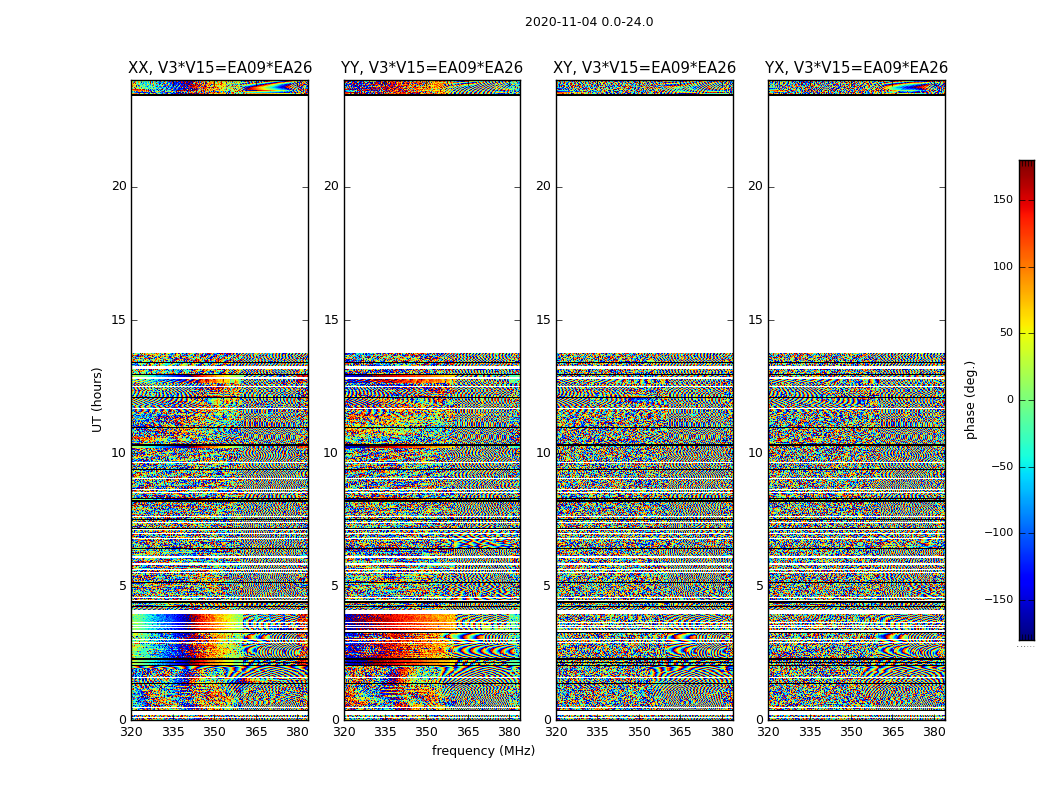Click the plot title 2020-11-04 0.0-24.0
Viewport: 1050px width, 800px height.
pyautogui.click(x=589, y=22)
